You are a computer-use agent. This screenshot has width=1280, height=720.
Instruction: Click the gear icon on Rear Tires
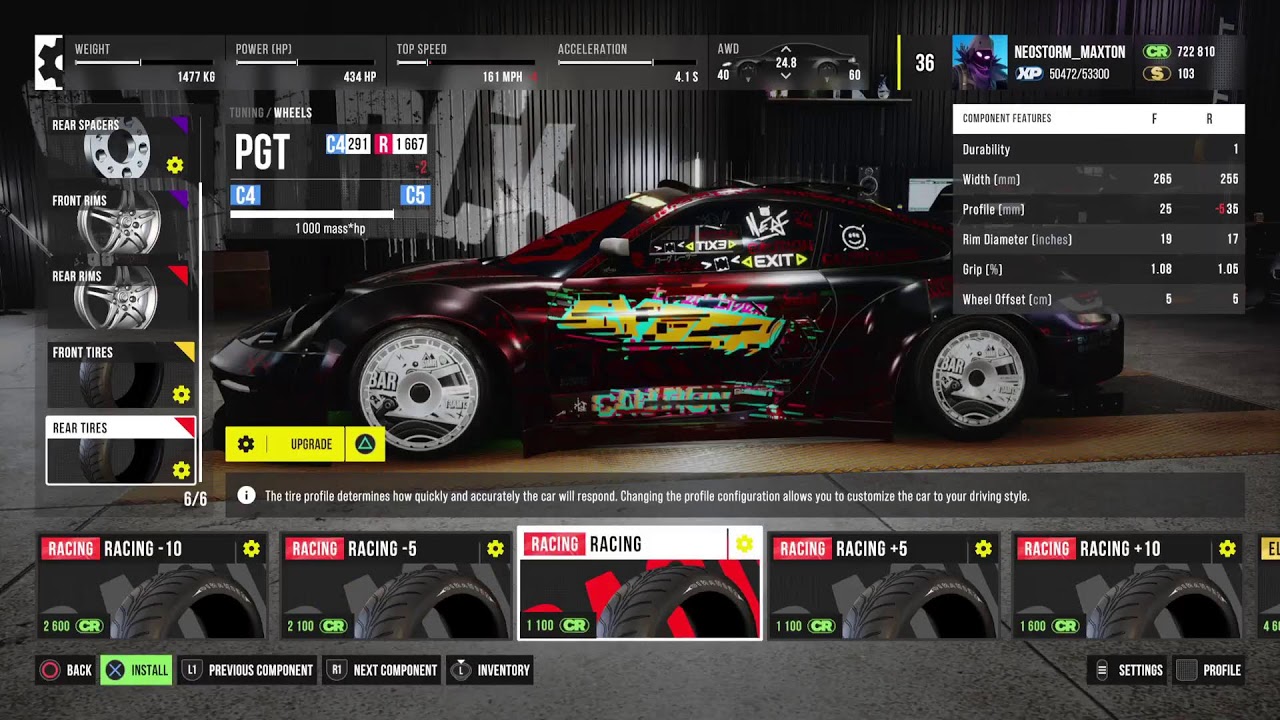(181, 470)
